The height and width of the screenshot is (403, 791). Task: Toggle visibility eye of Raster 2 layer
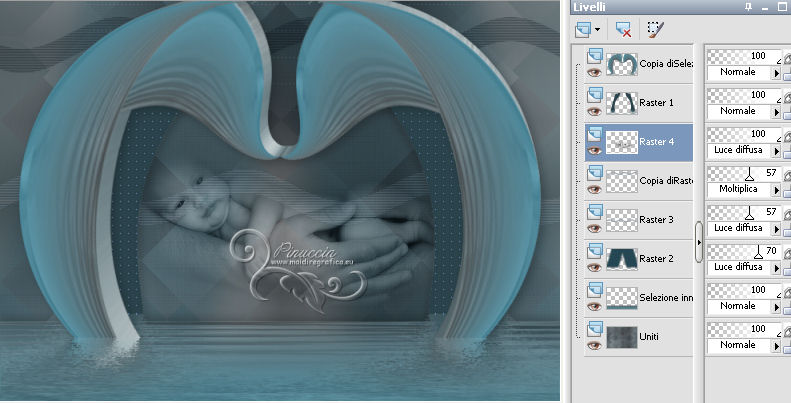point(594,267)
